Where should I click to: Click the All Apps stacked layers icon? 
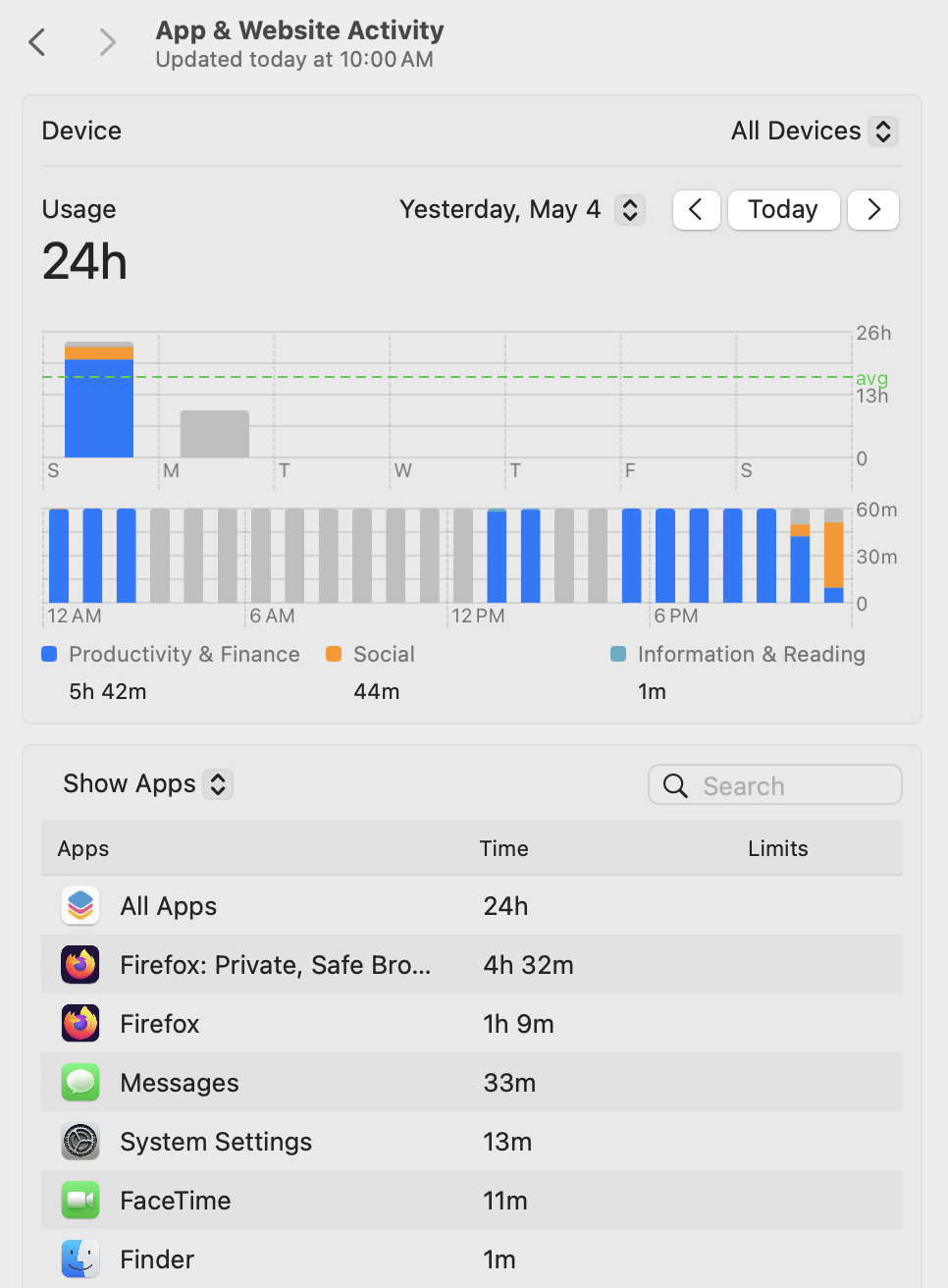pos(80,906)
